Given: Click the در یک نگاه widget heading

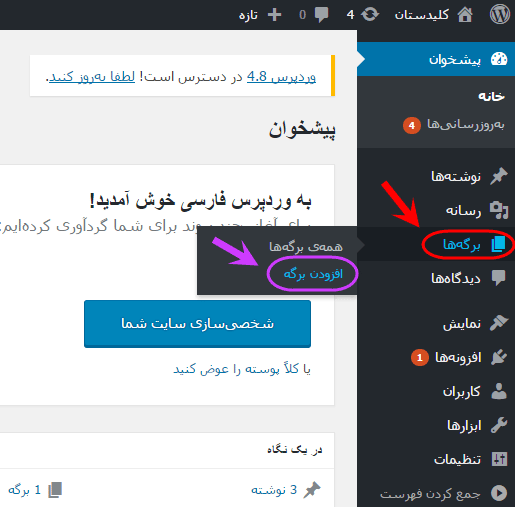Looking at the screenshot, I should [295, 450].
